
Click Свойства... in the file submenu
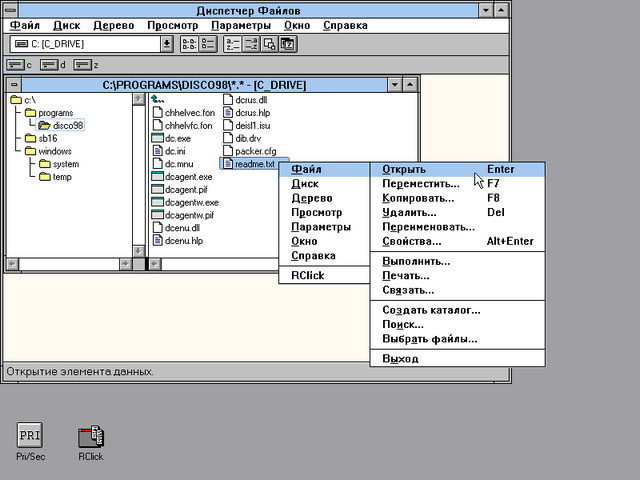point(411,241)
